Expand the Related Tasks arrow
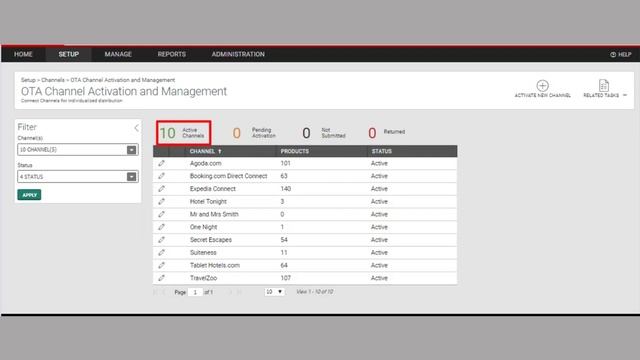This screenshot has width=640, height=360. pyautogui.click(x=625, y=95)
